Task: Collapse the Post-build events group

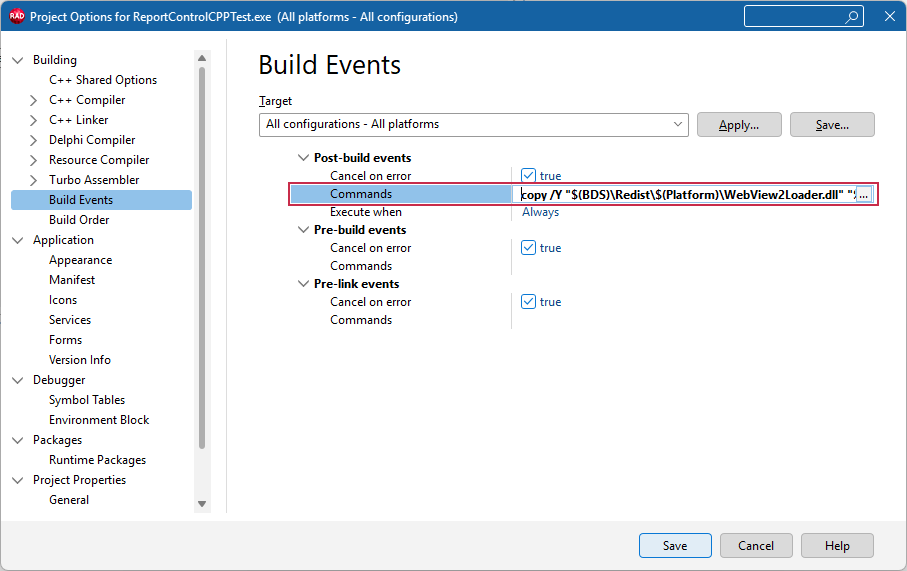Action: tap(303, 157)
